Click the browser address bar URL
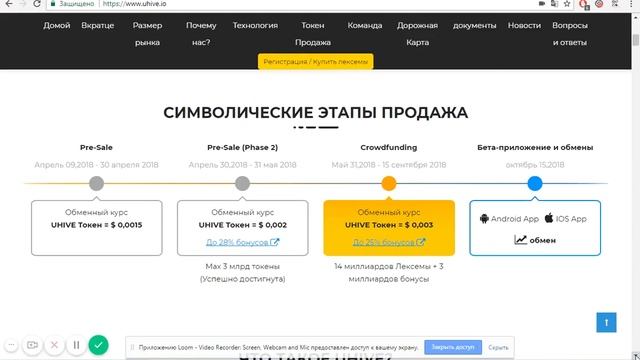 pyautogui.click(x=135, y=4)
